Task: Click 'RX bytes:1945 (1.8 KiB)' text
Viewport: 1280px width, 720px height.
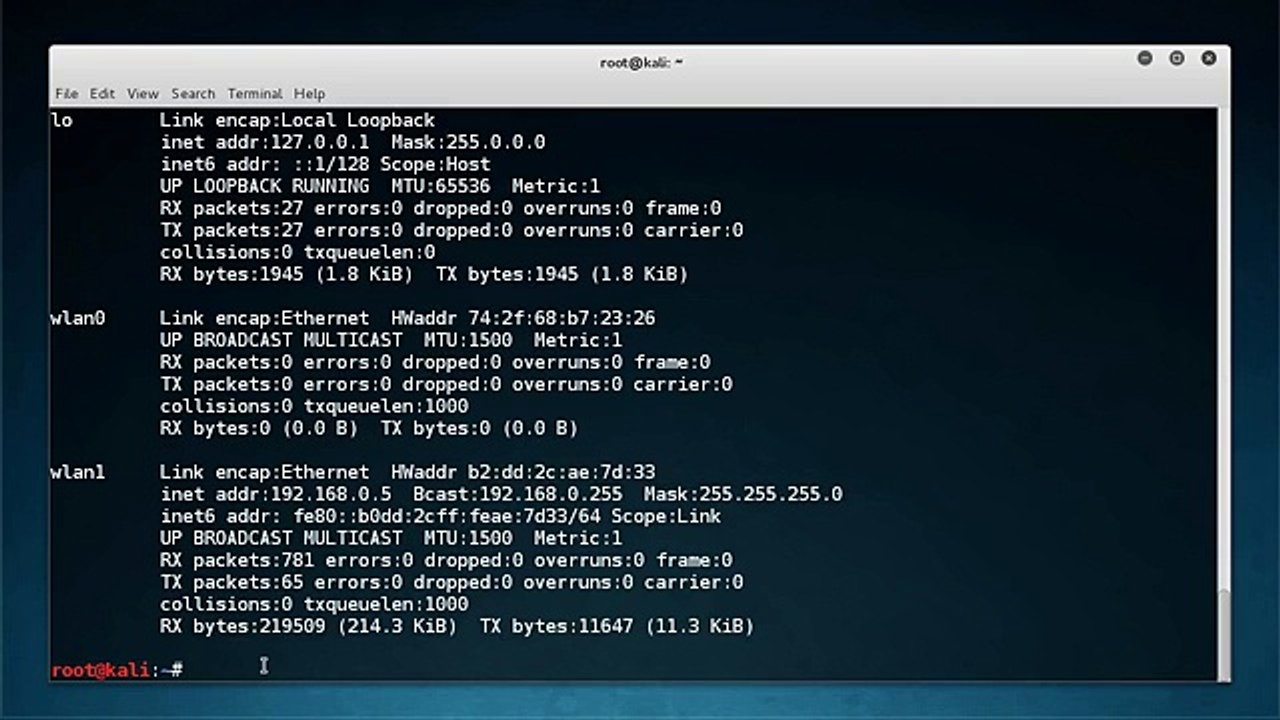Action: coord(286,274)
